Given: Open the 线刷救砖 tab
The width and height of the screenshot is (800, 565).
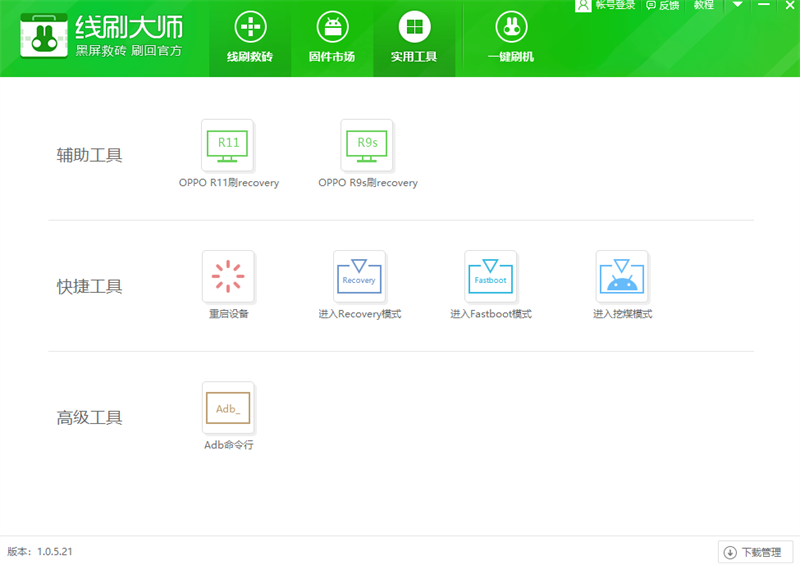Looking at the screenshot, I should click(x=250, y=39).
